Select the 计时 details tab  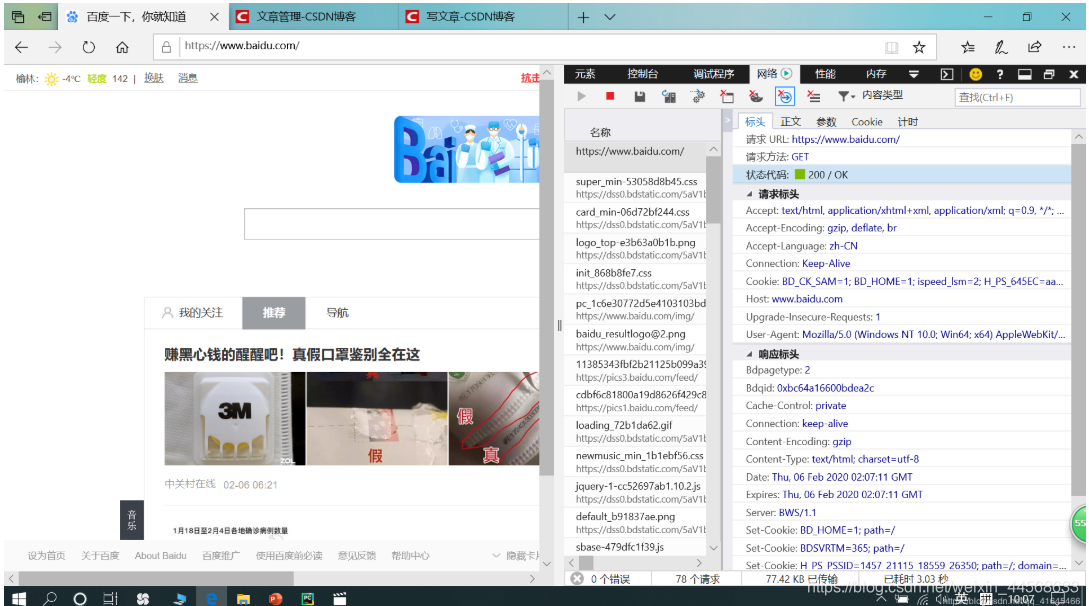(x=907, y=121)
